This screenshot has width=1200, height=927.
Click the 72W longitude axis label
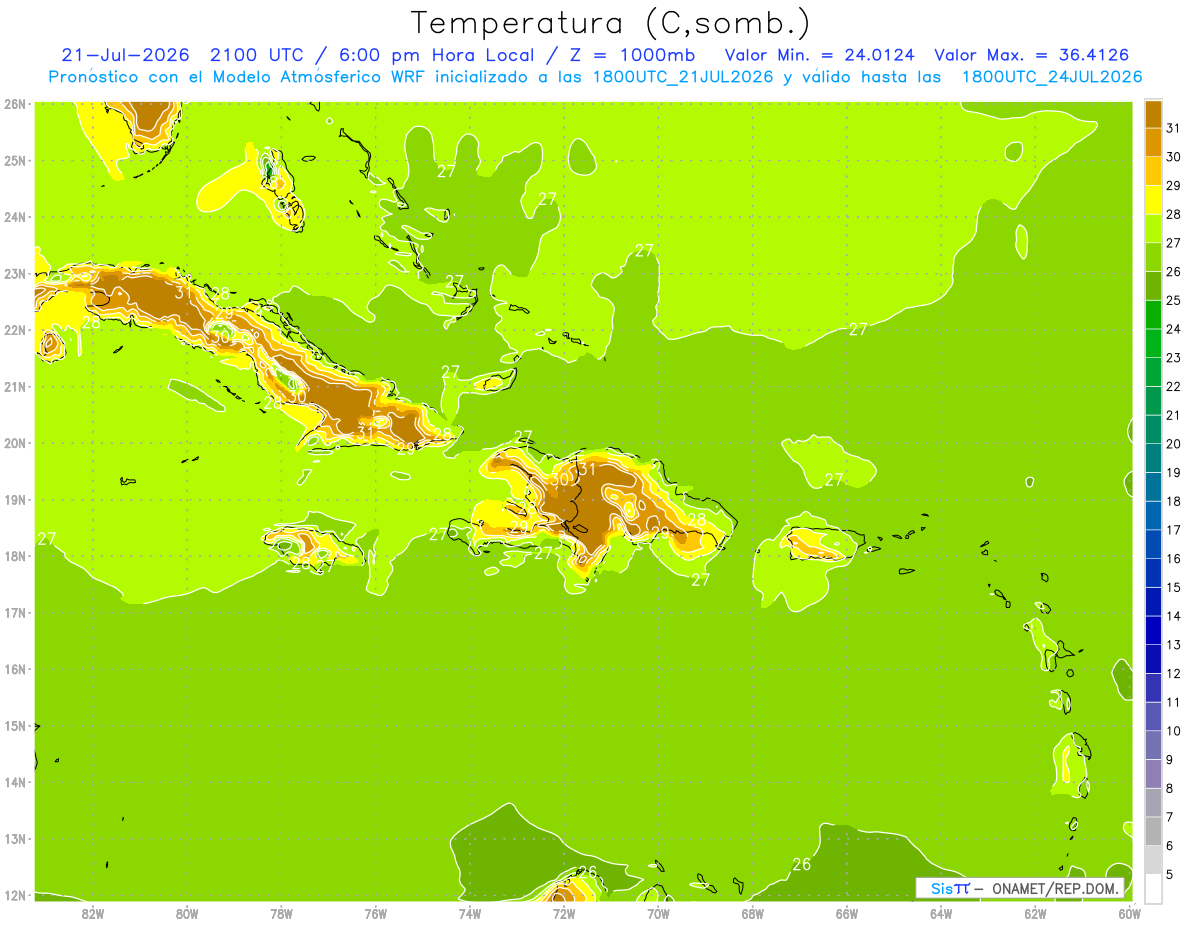click(x=564, y=913)
